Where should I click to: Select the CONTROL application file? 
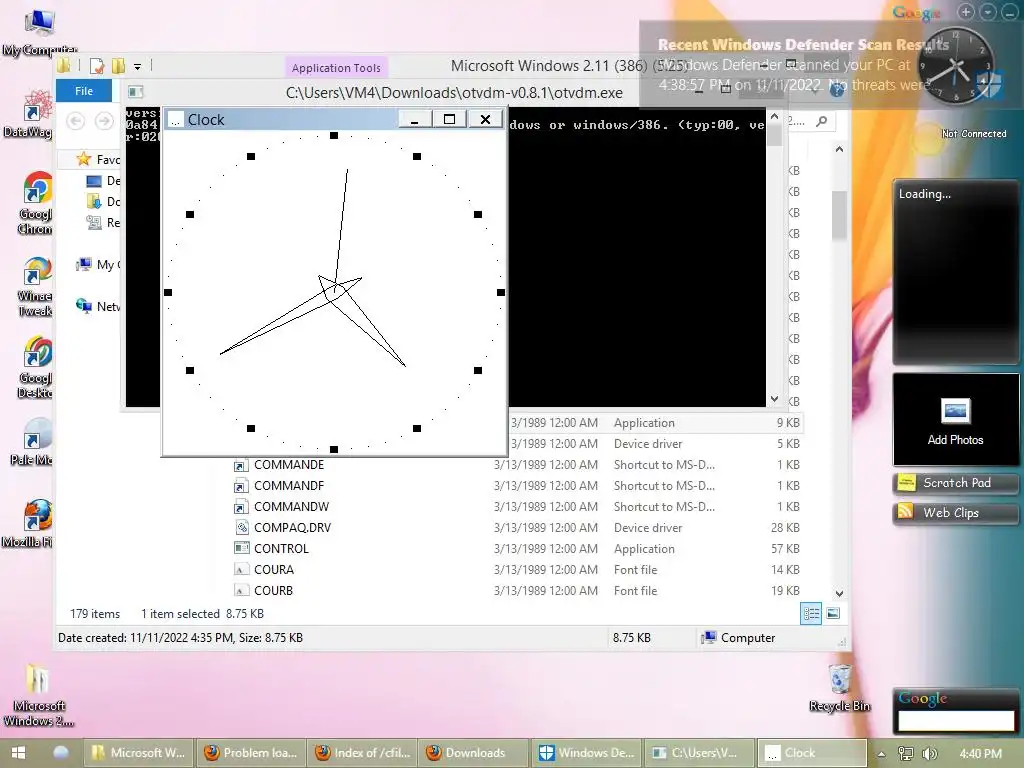[281, 549]
